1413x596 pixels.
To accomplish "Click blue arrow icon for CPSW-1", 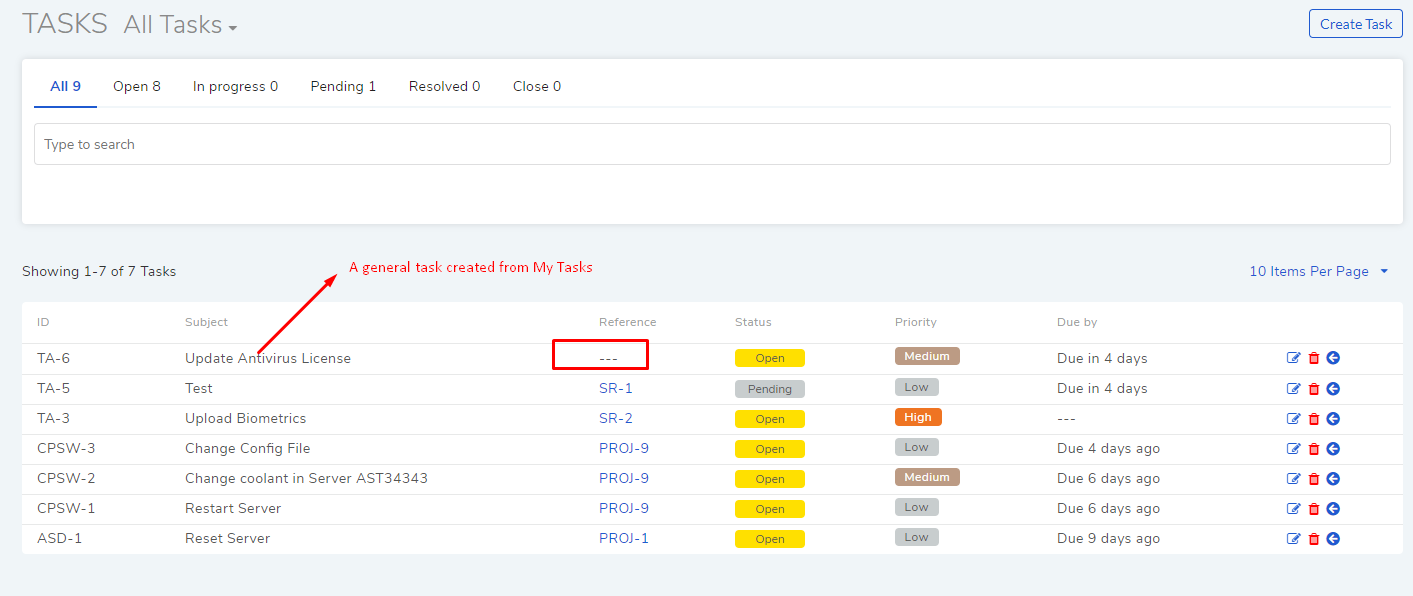I will pyautogui.click(x=1333, y=508).
